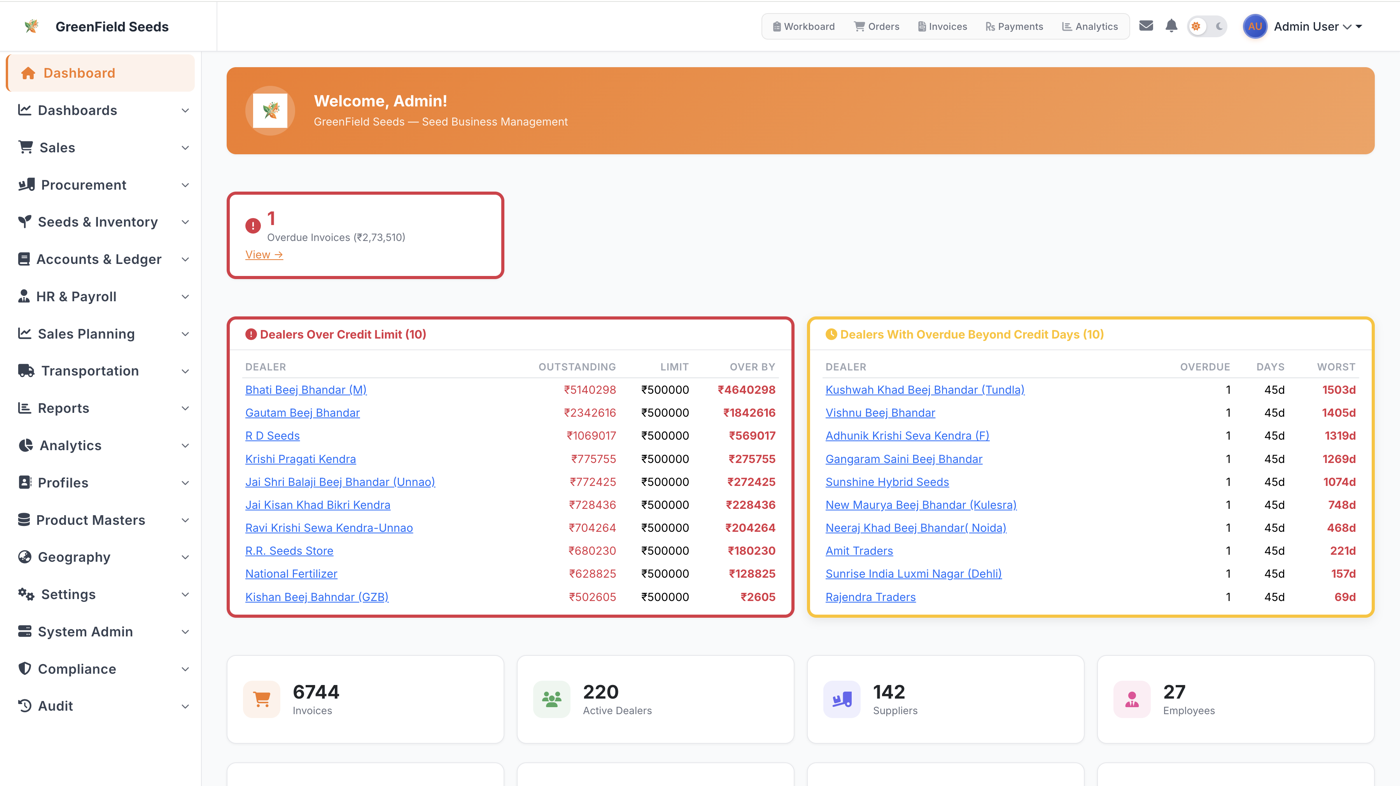Open dealer Sunshine Hybrid Seeds
The height and width of the screenshot is (786, 1400).
[887, 482]
